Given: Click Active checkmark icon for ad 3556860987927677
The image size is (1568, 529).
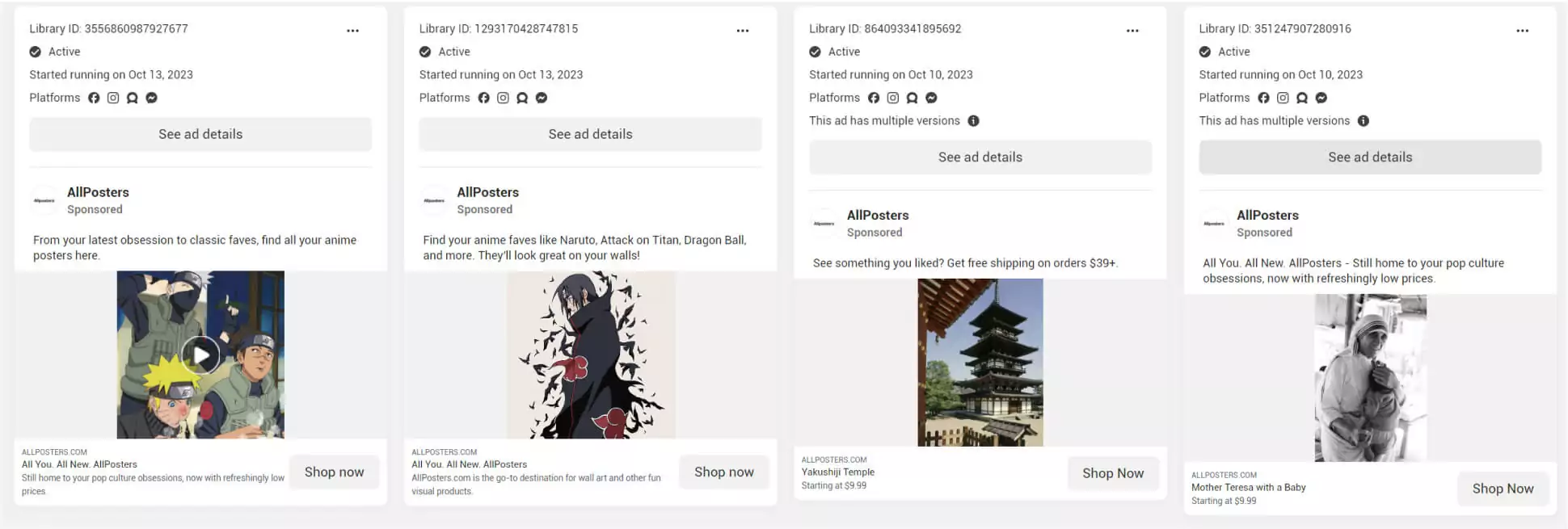Looking at the screenshot, I should coord(36,52).
